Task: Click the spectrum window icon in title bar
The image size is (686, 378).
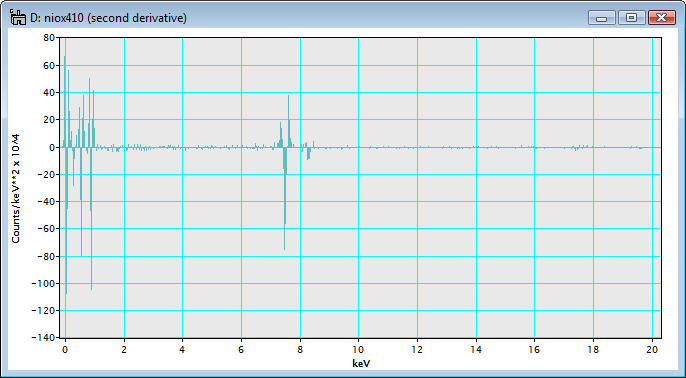Action: pyautogui.click(x=18, y=18)
